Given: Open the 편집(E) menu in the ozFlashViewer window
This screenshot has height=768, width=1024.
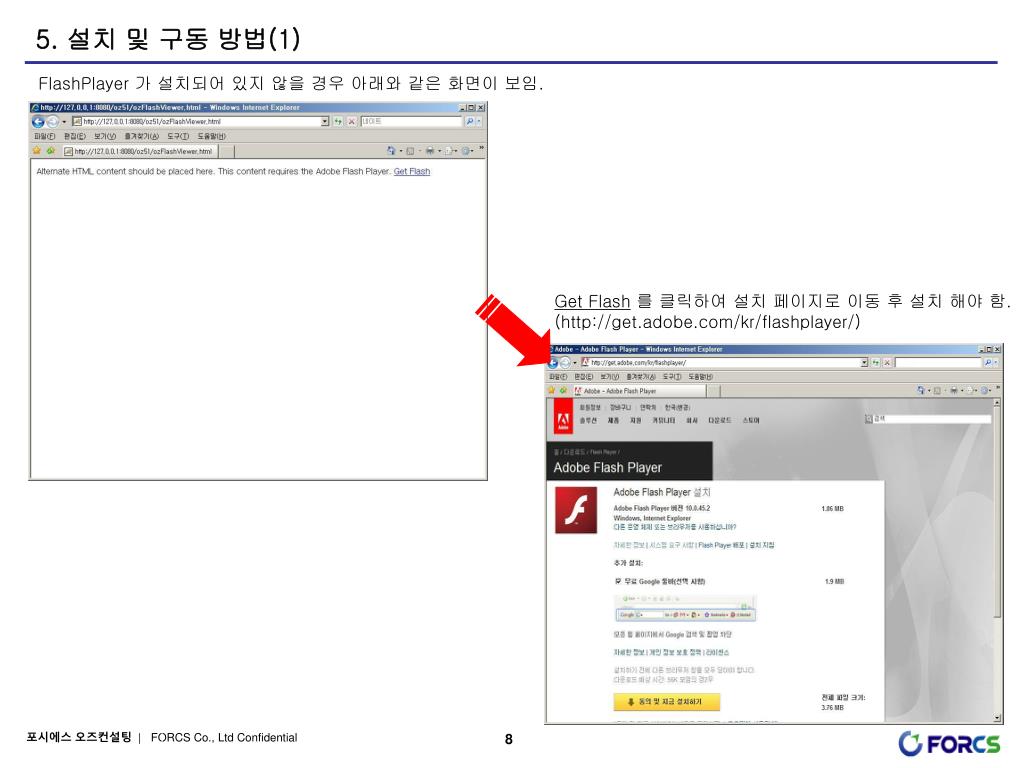Looking at the screenshot, I should (74, 136).
